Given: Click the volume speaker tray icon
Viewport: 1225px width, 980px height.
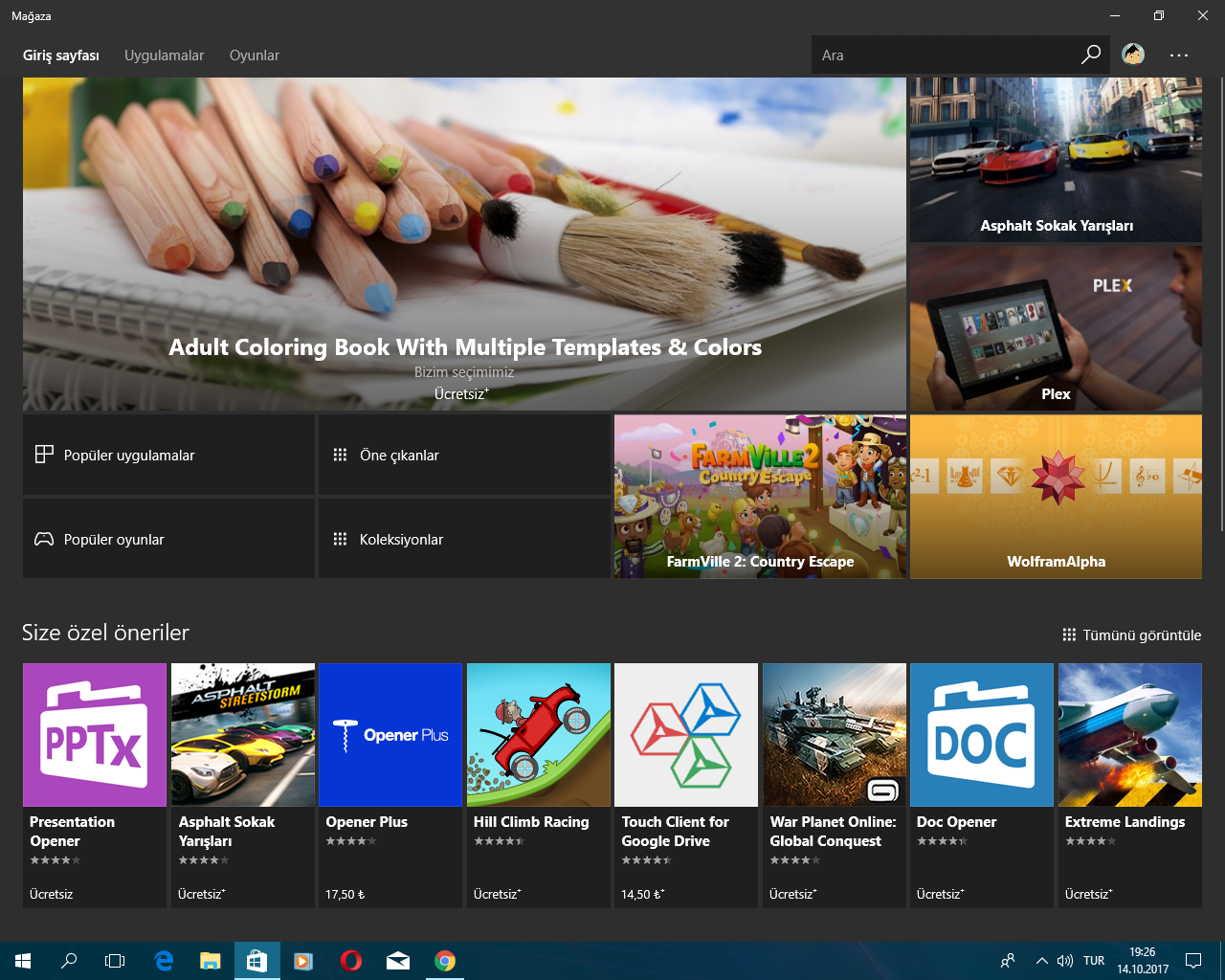Looking at the screenshot, I should [x=1065, y=961].
